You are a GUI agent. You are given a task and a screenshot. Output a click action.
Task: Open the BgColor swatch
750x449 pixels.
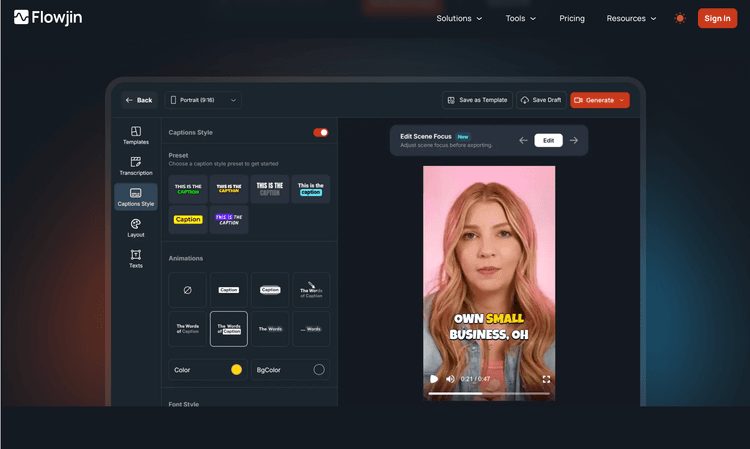pos(319,370)
